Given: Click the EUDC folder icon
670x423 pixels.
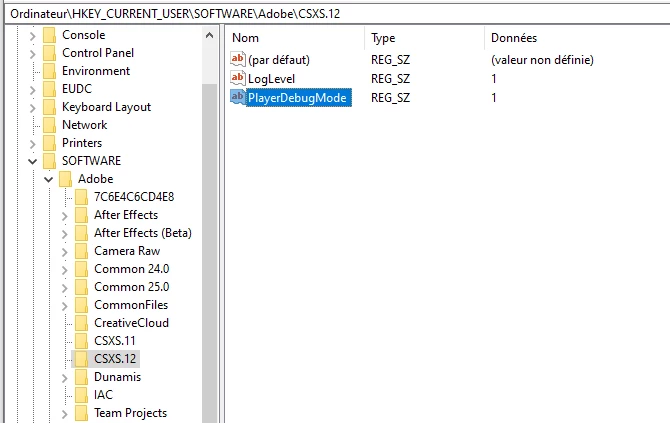Looking at the screenshot, I should 50,89.
